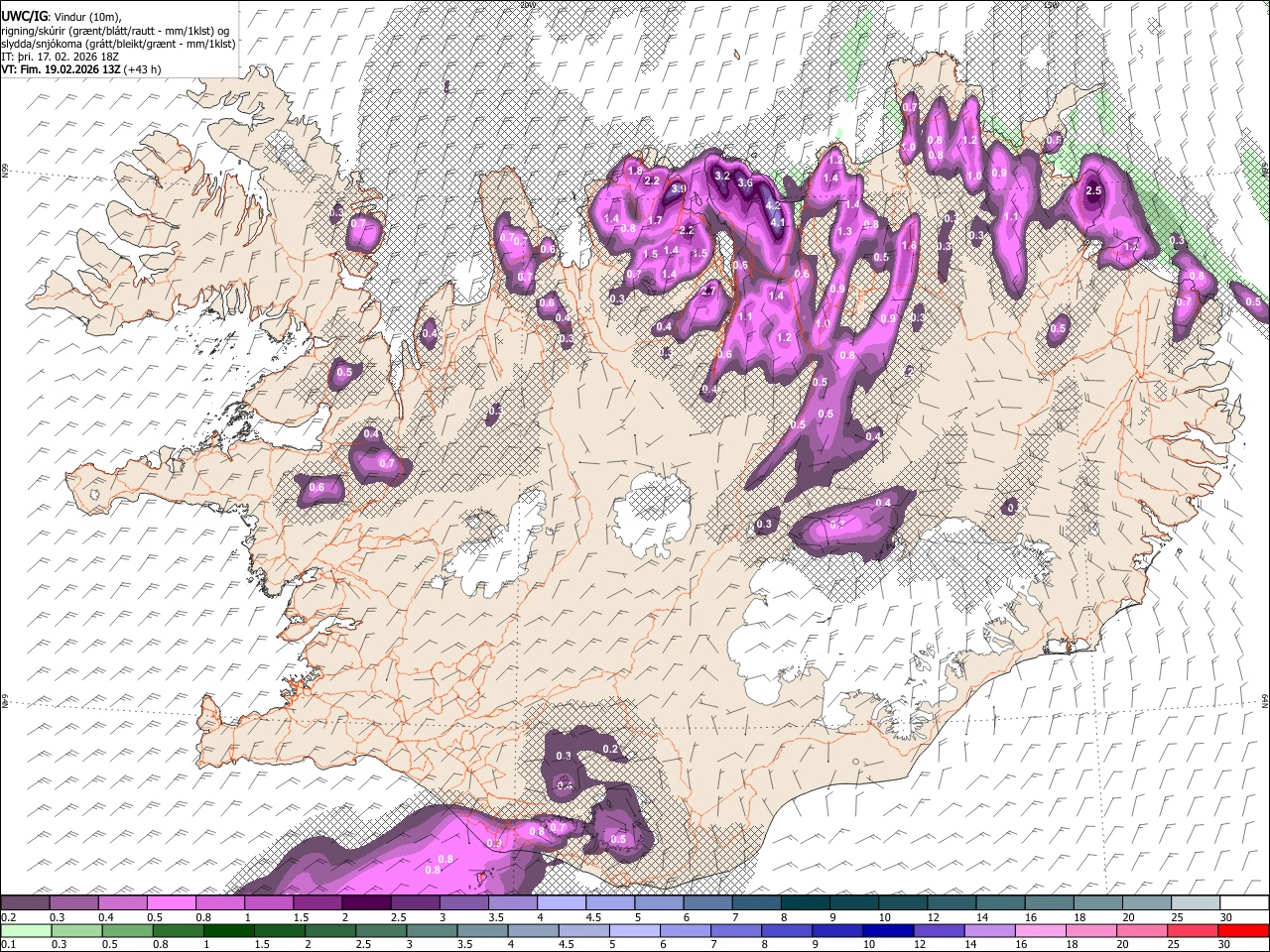Click the light pink 16 swatch in lower legend row
The image size is (1270, 952).
[1041, 930]
